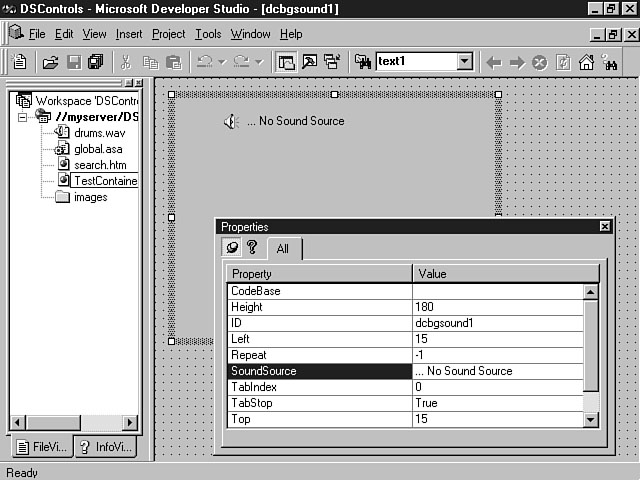Click the Save All toolbar icon
The width and height of the screenshot is (640, 480).
[x=95, y=62]
